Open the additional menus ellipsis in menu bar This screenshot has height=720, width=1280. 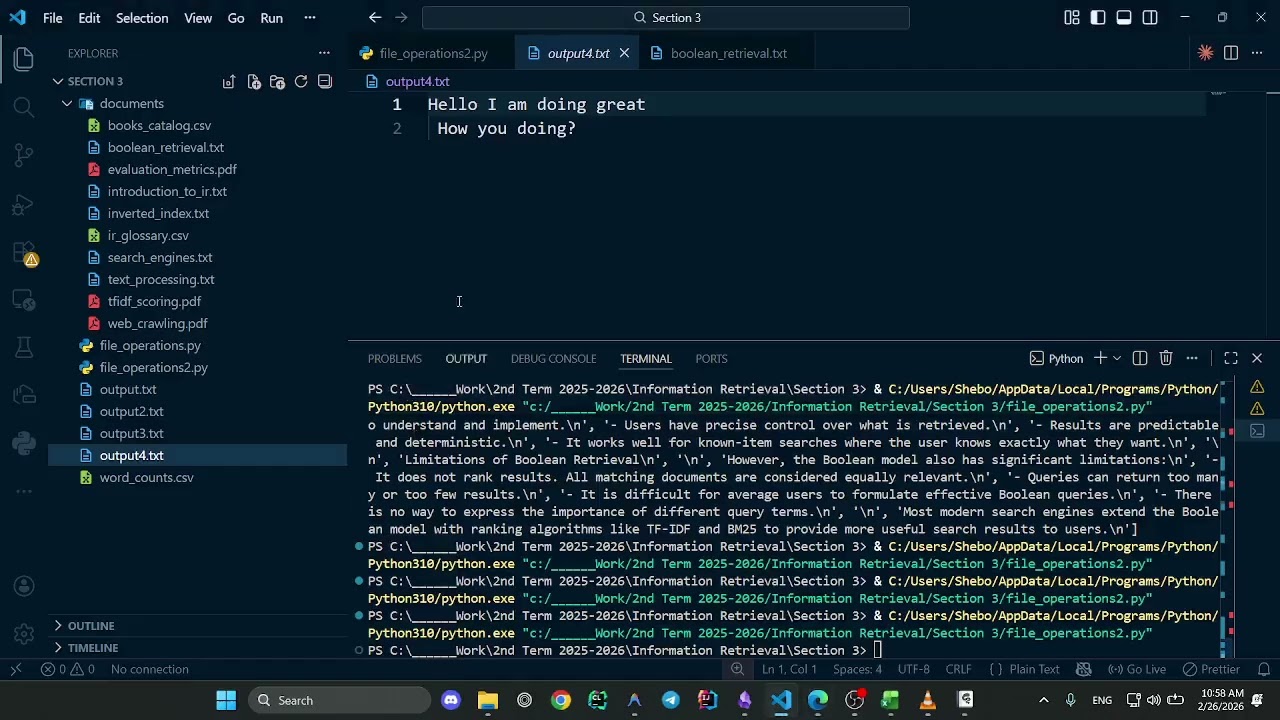[x=310, y=18]
